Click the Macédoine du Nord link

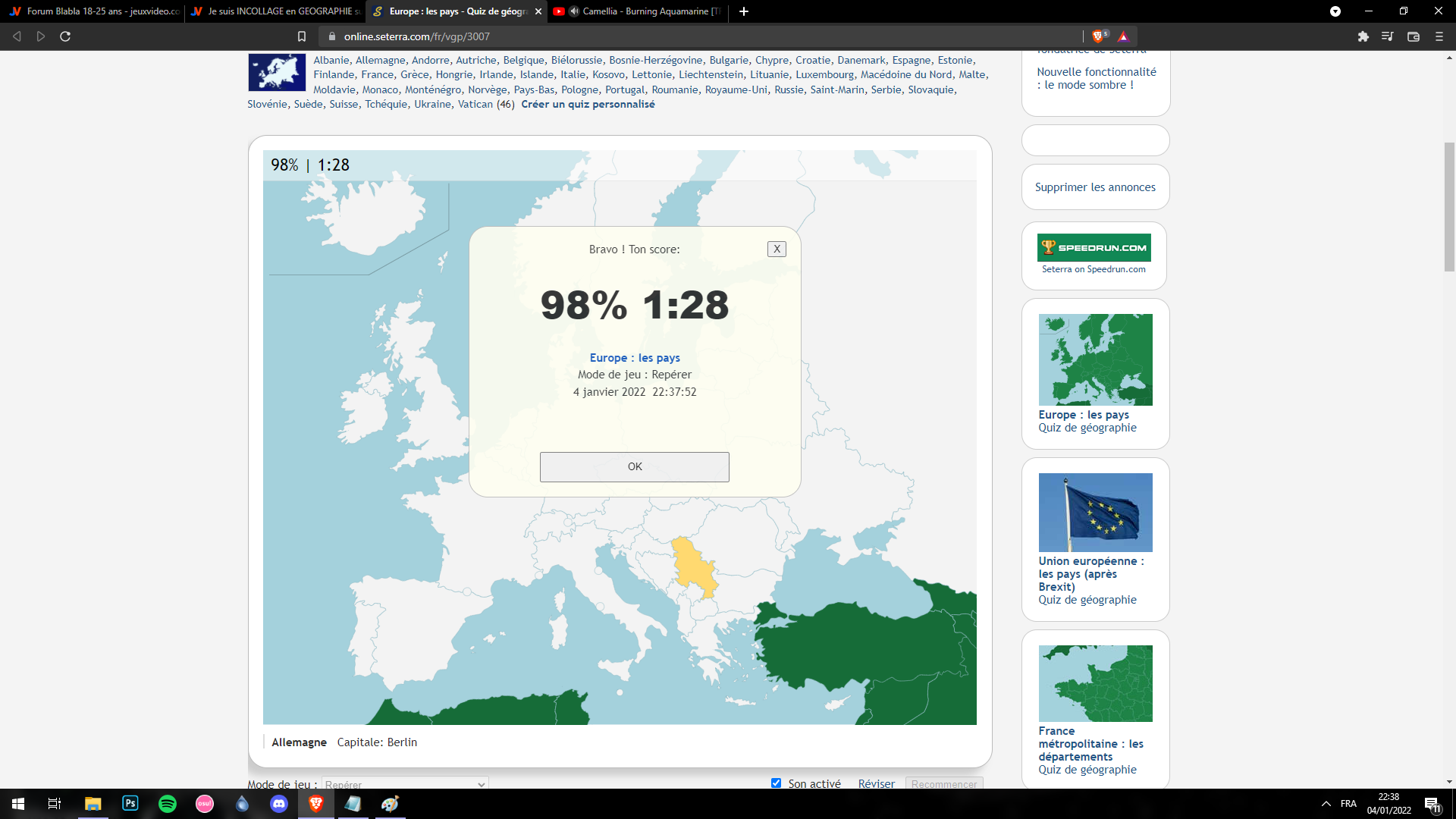tap(906, 74)
